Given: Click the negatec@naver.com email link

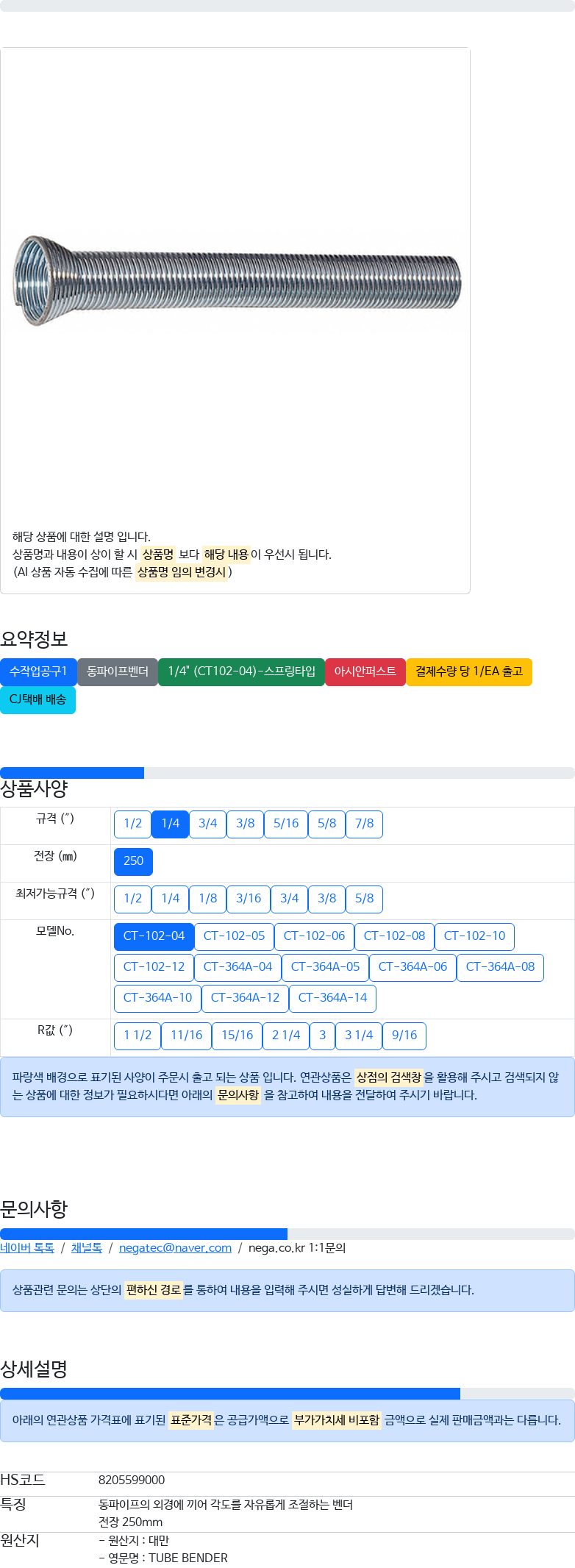Looking at the screenshot, I should point(175,1247).
